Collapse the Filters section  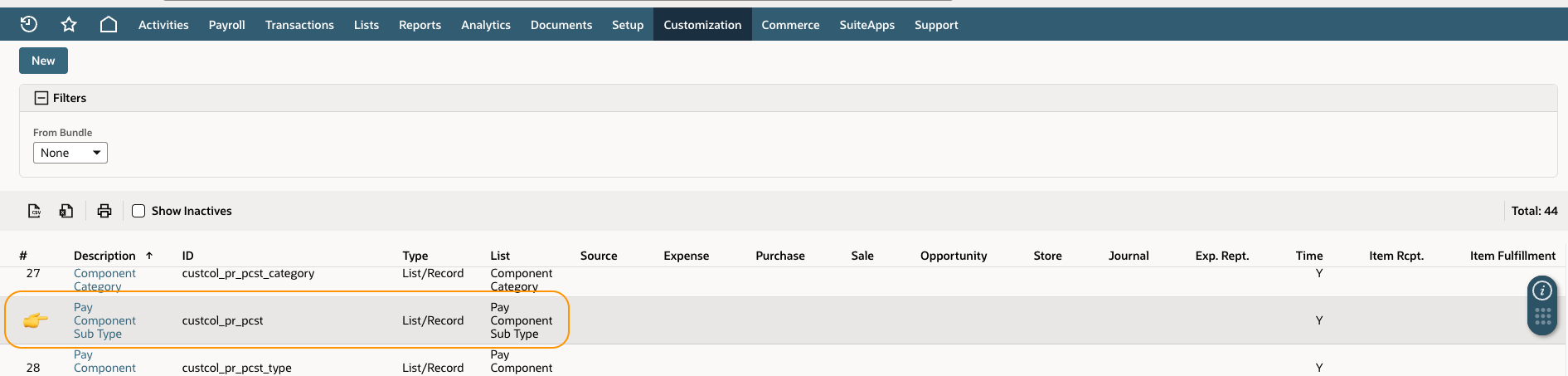pos(41,98)
